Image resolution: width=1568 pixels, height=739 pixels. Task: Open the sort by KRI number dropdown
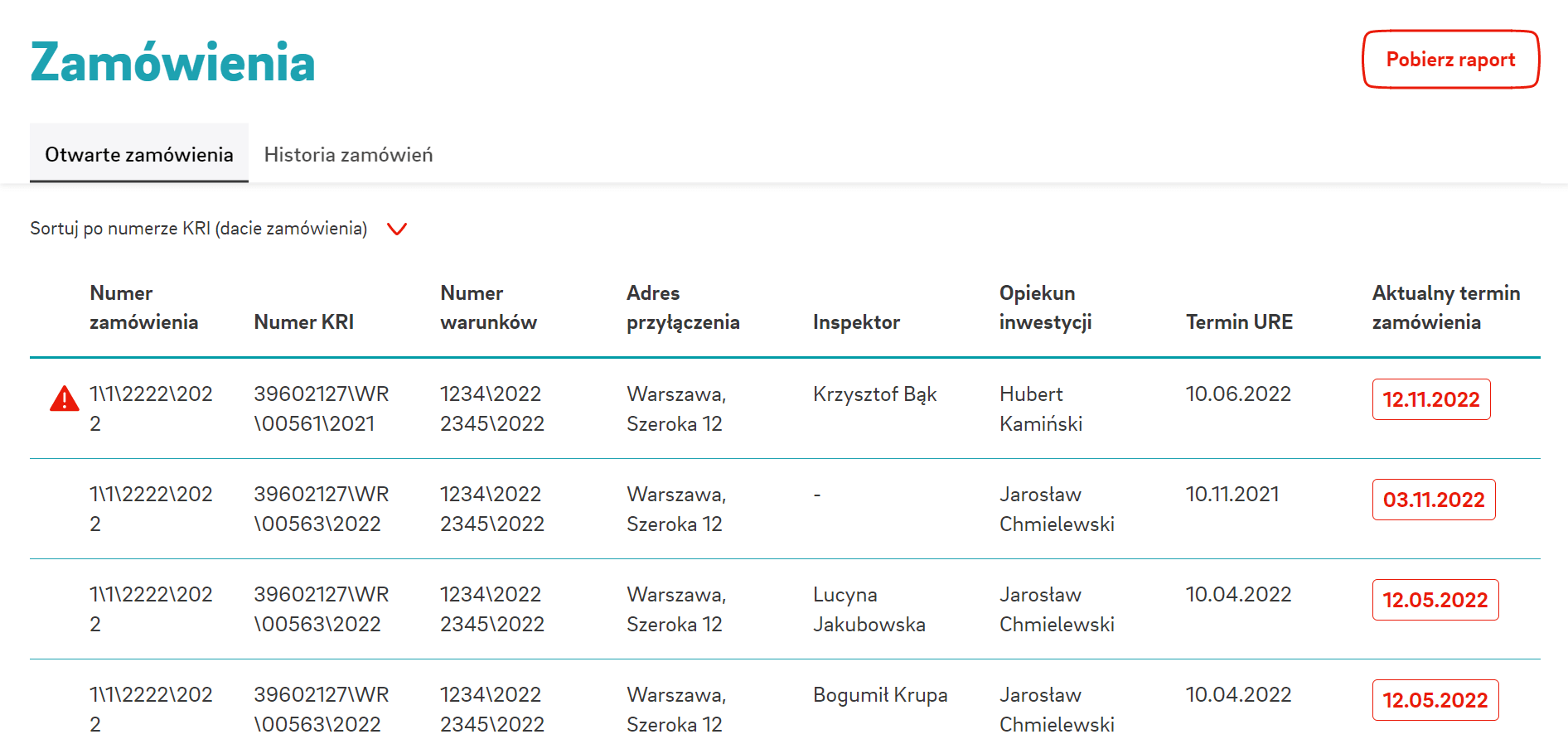(x=199, y=229)
